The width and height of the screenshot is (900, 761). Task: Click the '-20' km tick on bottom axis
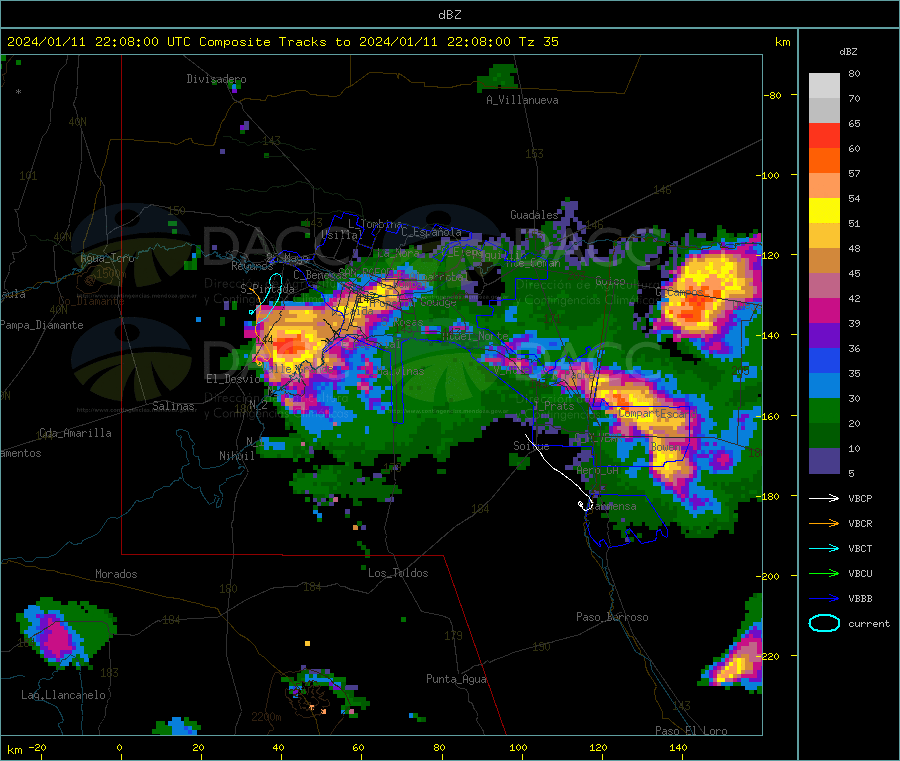click(38, 747)
